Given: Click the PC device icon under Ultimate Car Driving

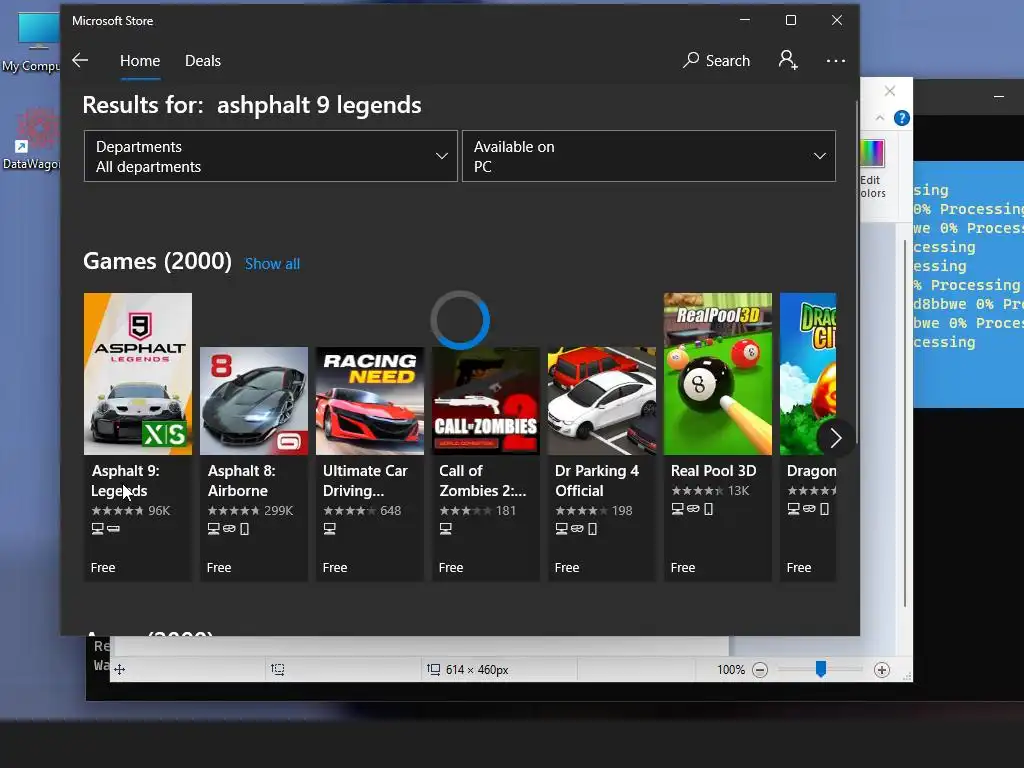Looking at the screenshot, I should (330, 529).
